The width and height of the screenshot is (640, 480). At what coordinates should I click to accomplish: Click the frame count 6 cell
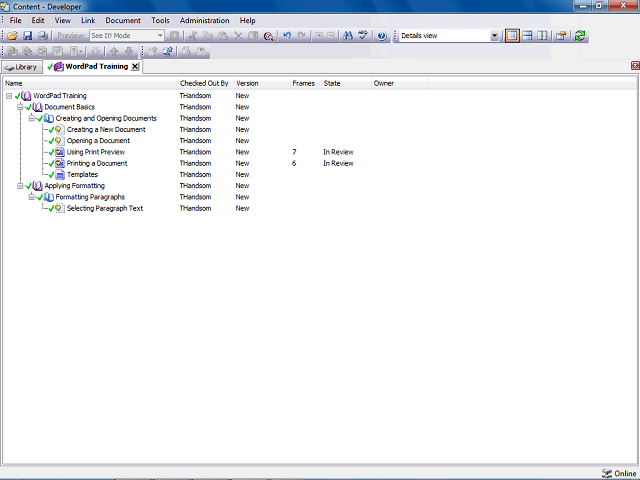(x=294, y=163)
